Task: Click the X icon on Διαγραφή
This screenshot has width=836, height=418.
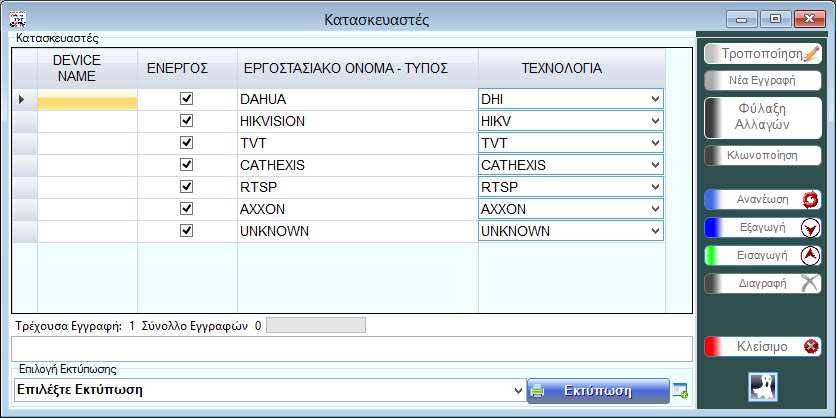Action: (811, 283)
